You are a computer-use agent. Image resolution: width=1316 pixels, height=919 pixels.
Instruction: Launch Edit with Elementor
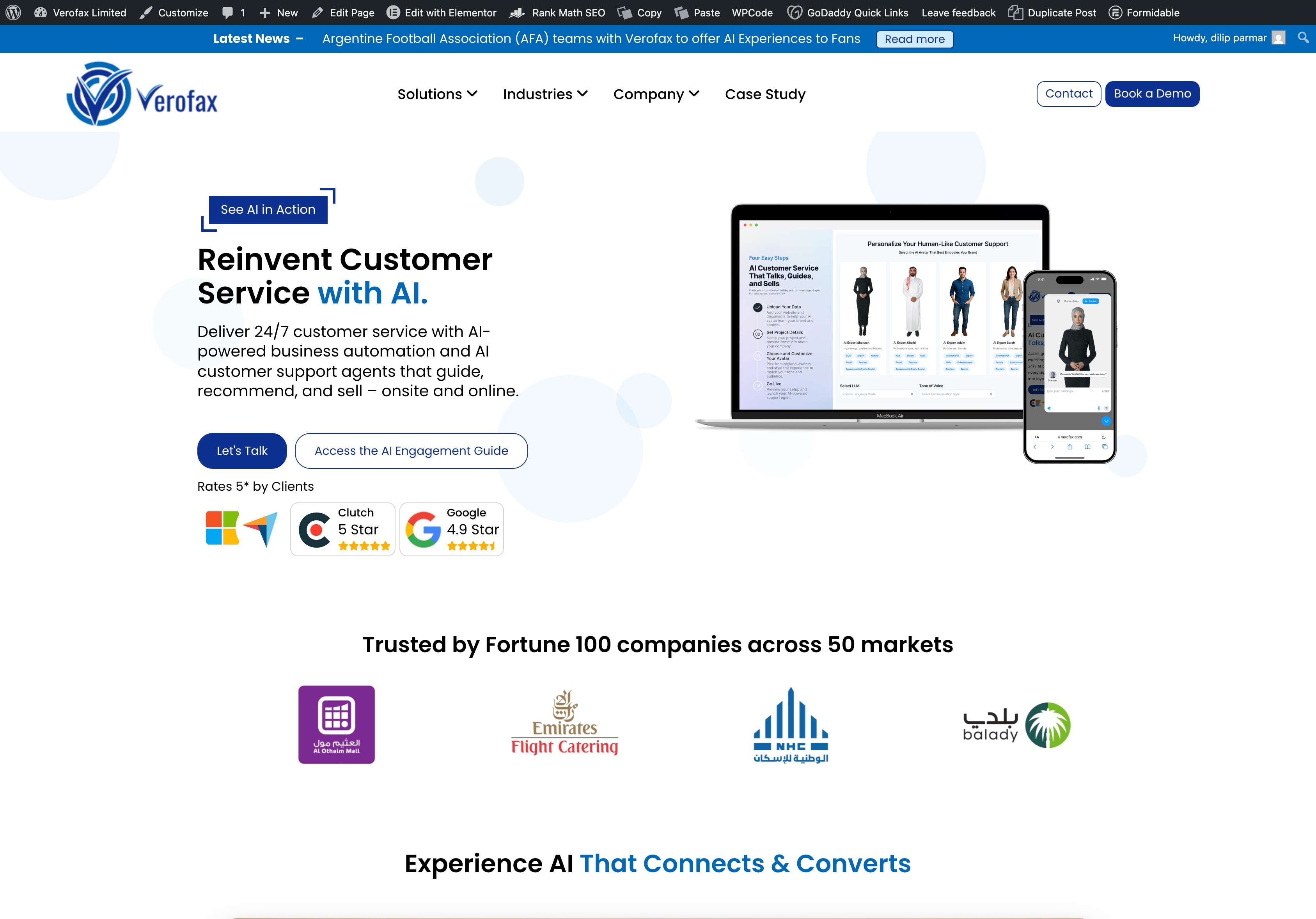(442, 12)
